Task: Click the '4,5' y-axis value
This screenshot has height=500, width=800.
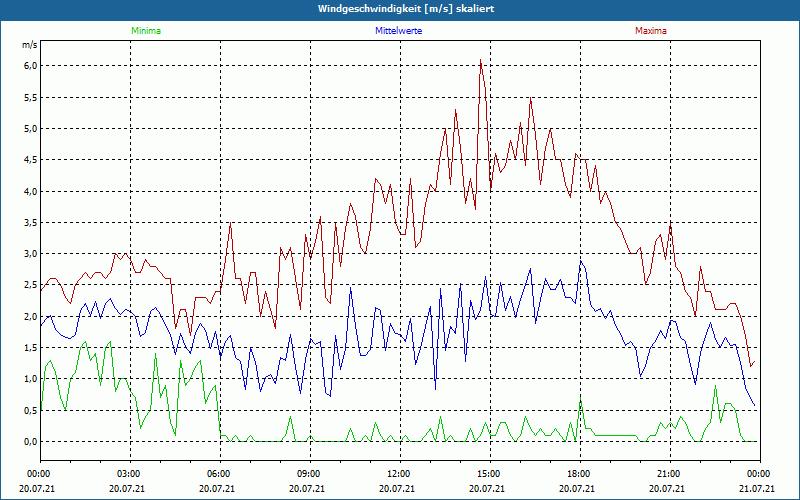Action: click(x=31, y=160)
